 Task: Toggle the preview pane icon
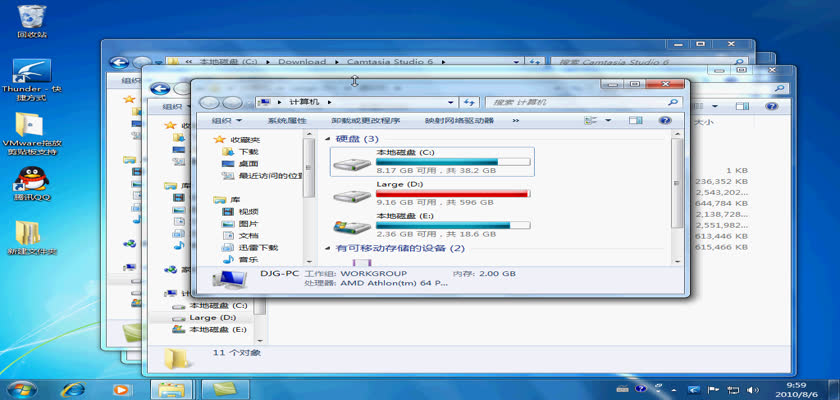pyautogui.click(x=635, y=121)
